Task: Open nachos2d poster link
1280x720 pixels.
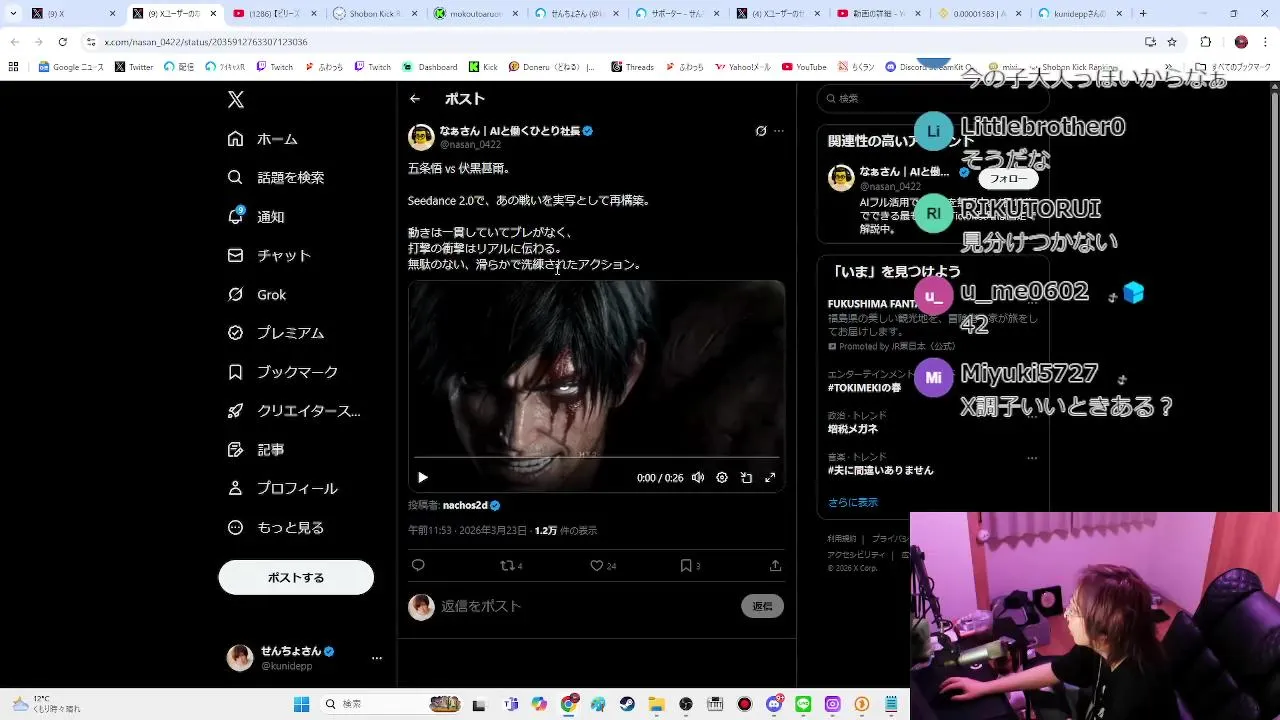Action: (x=465, y=506)
